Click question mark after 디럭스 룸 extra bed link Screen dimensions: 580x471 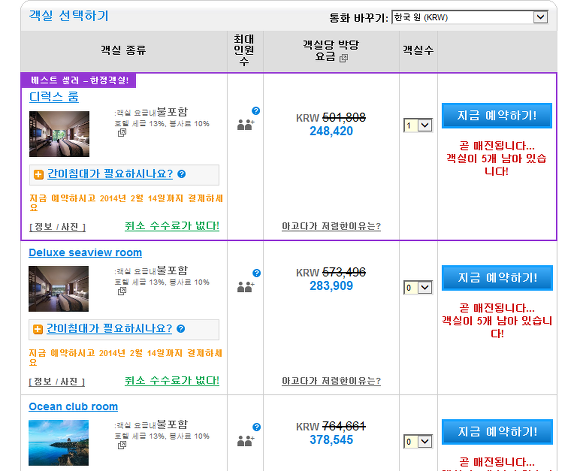point(181,174)
